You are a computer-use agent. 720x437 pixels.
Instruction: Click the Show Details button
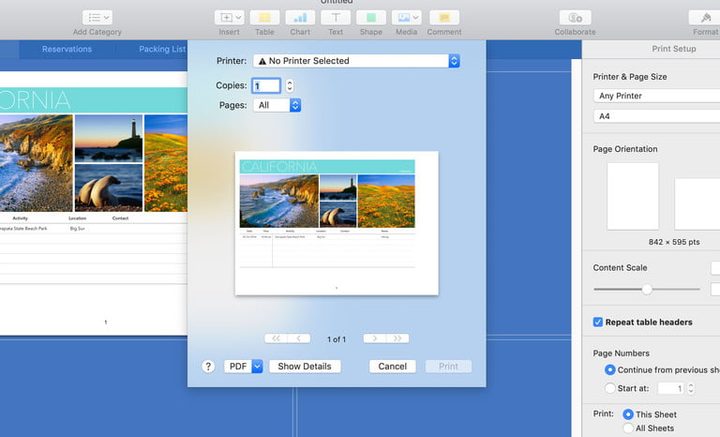(x=304, y=366)
